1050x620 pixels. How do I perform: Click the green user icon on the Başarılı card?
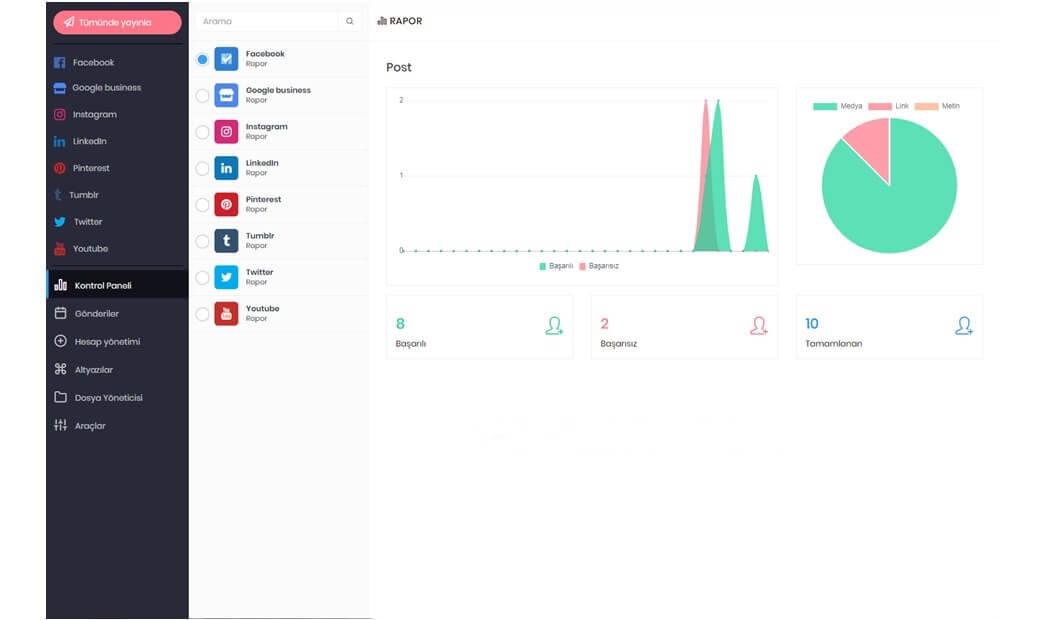point(554,326)
